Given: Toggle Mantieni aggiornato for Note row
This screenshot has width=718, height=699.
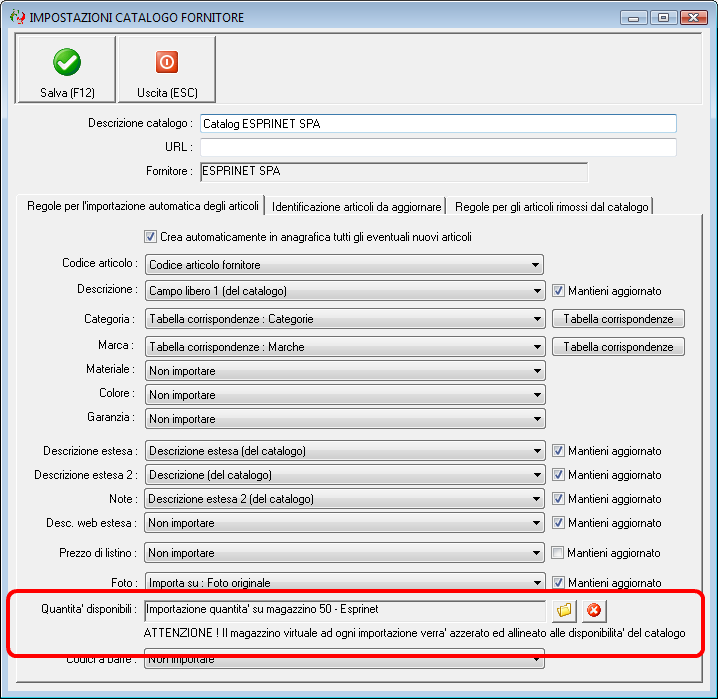Looking at the screenshot, I should coord(558,499).
